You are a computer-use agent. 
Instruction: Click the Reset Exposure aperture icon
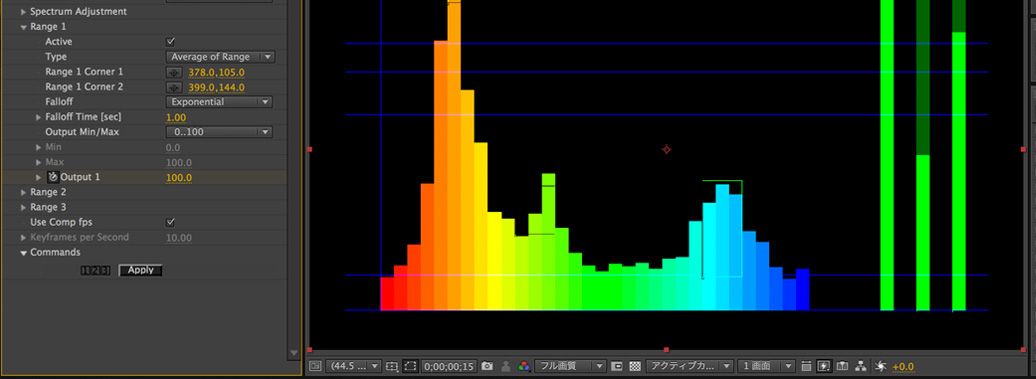880,366
